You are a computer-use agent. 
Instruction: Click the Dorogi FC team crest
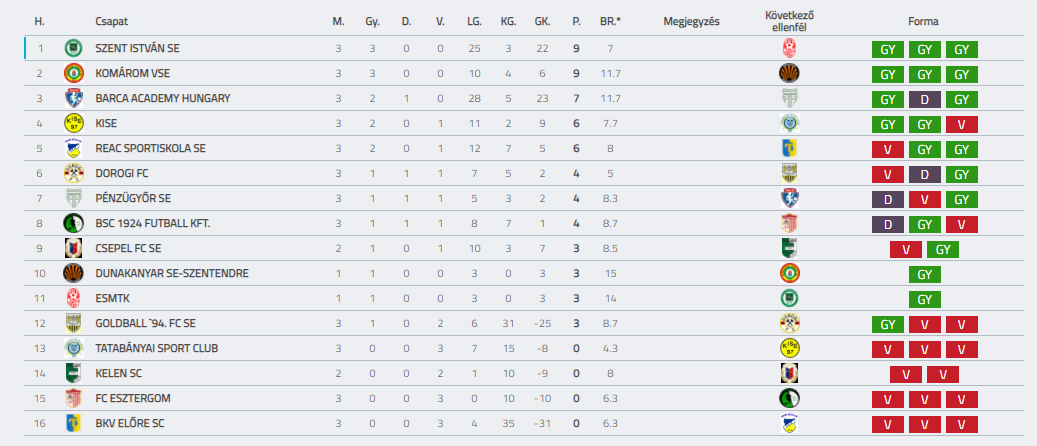pyautogui.click(x=73, y=173)
